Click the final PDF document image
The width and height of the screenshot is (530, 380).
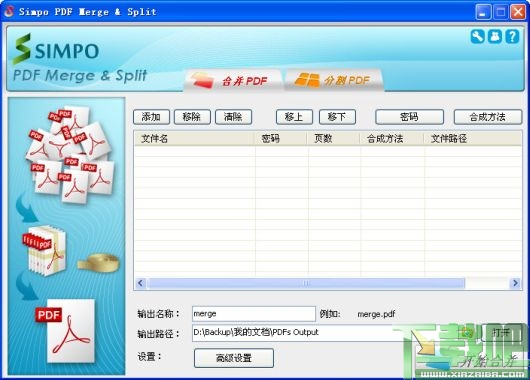tap(66, 331)
